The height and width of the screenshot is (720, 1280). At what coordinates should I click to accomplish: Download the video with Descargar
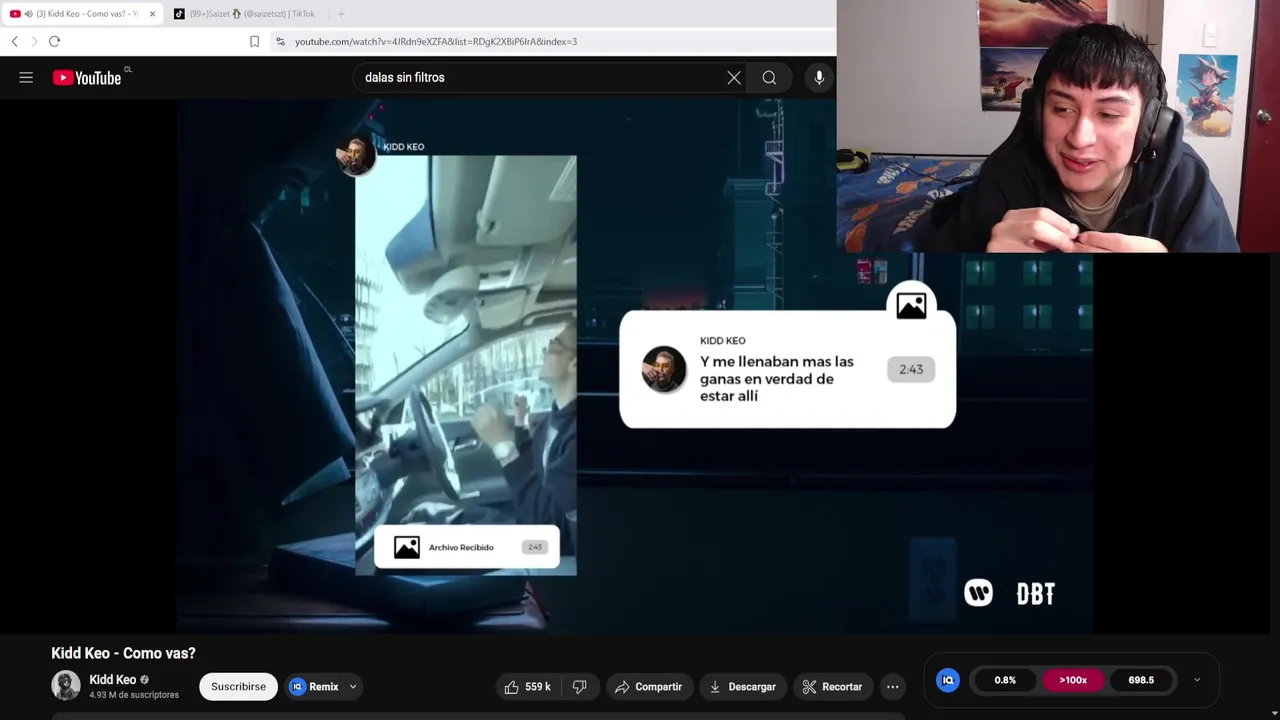(743, 687)
